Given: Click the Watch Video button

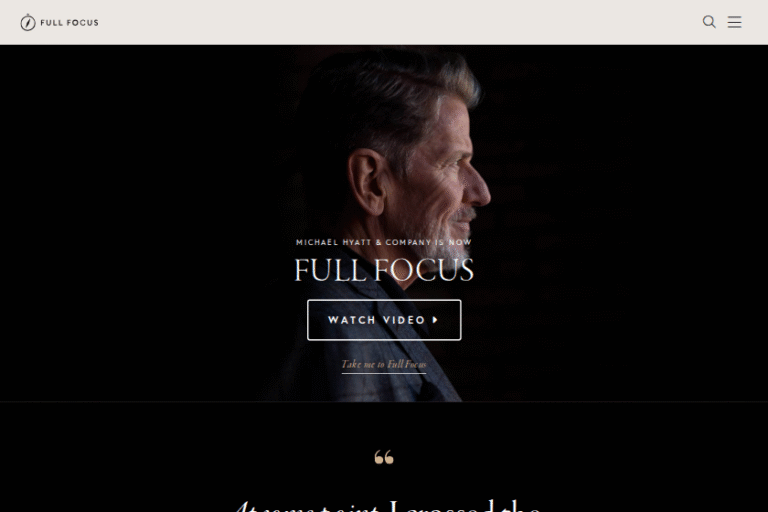Looking at the screenshot, I should (x=384, y=320).
